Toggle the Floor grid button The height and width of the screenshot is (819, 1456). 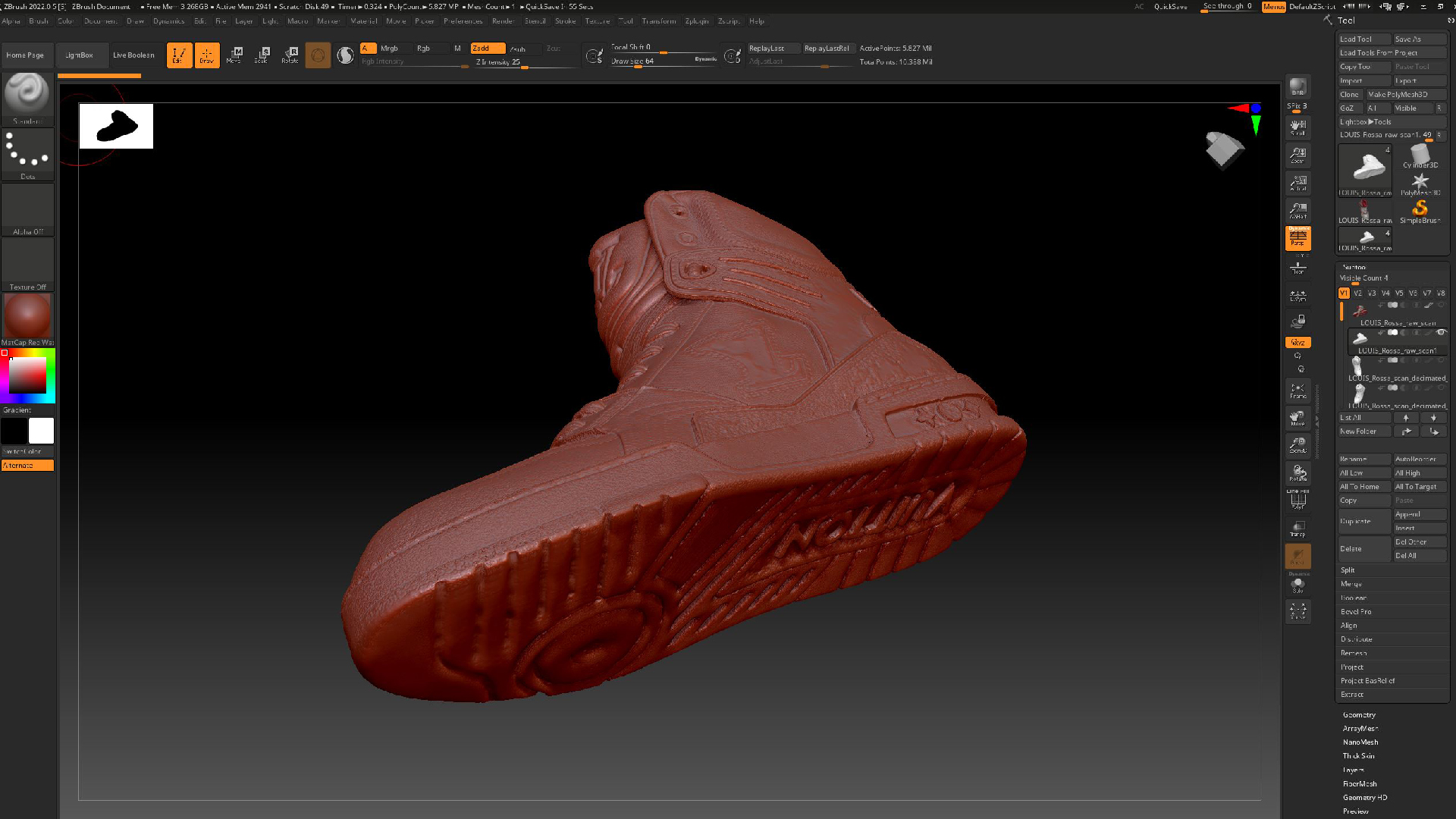[1298, 267]
